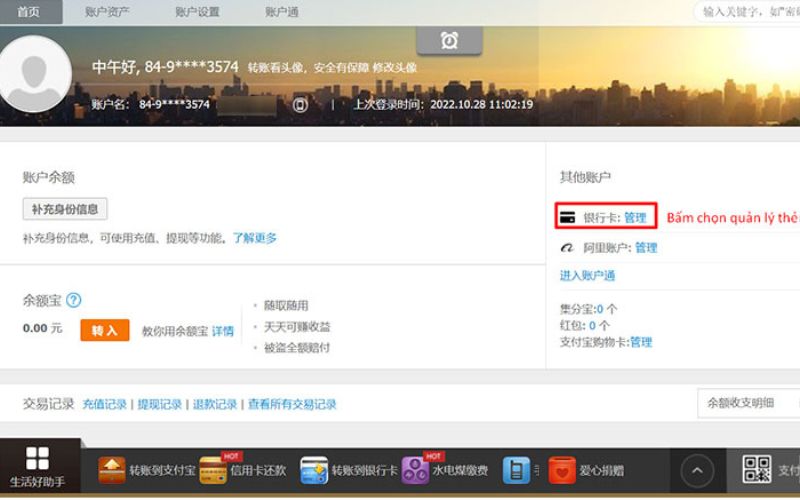Viewport: 800px width, 500px height.
Task: Click the blue mobile phone top-up icon
Action: (516, 470)
